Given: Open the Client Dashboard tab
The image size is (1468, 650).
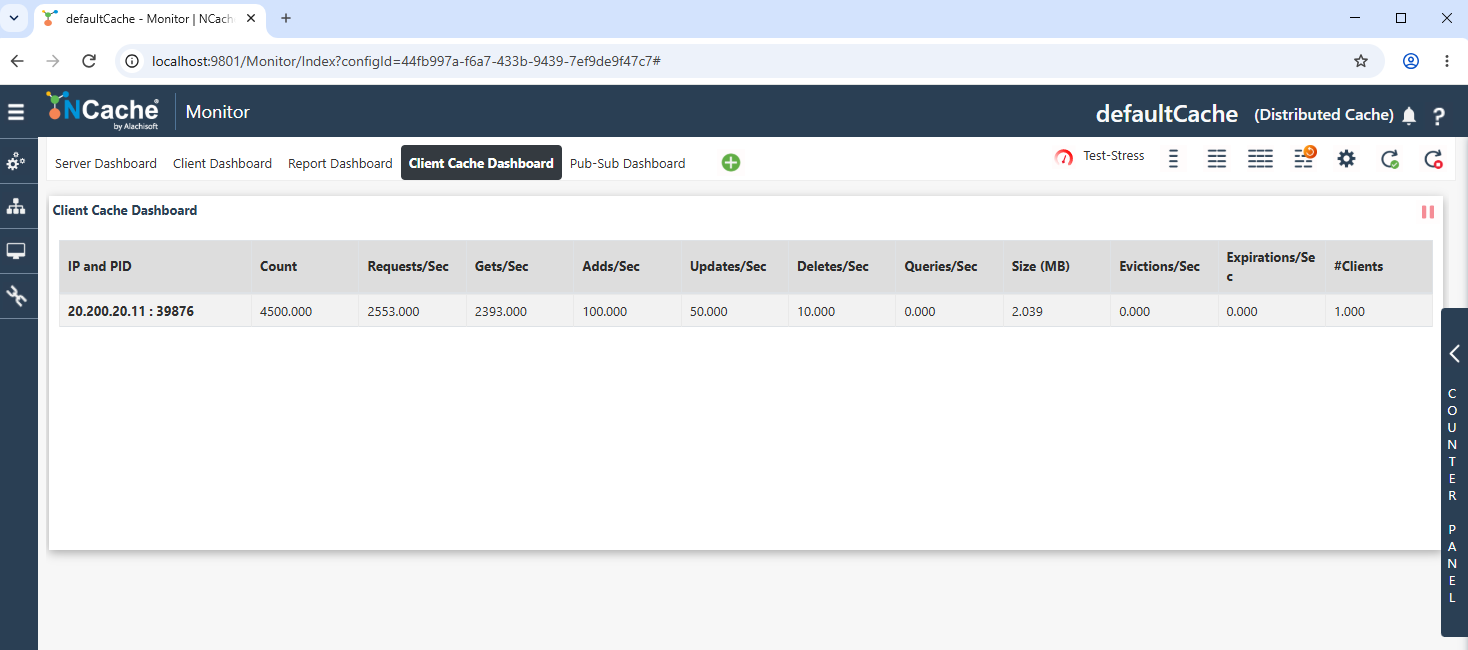Looking at the screenshot, I should pyautogui.click(x=222, y=163).
